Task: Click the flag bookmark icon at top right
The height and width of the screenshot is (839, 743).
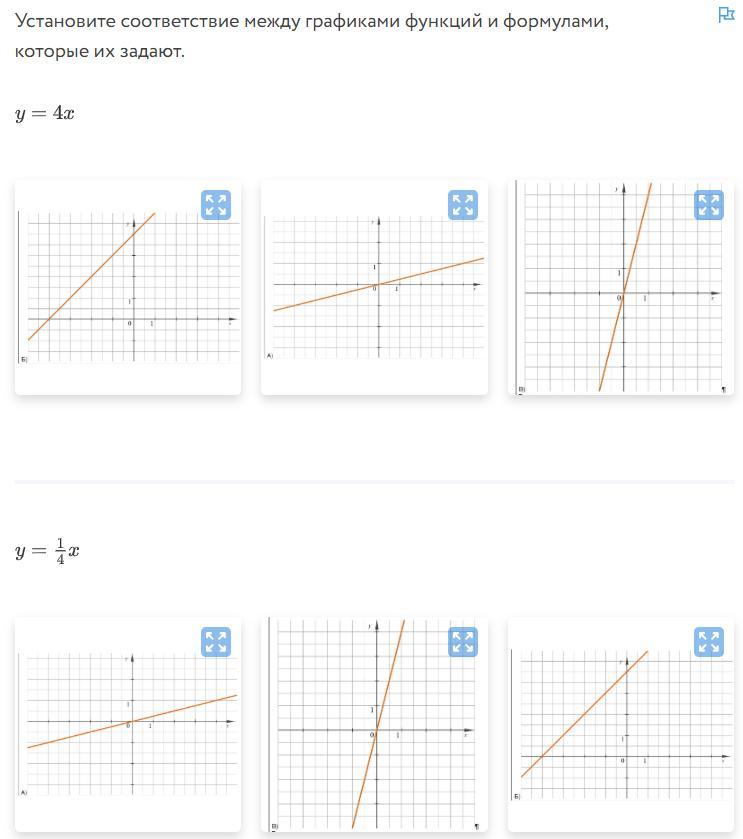Action: tap(726, 14)
